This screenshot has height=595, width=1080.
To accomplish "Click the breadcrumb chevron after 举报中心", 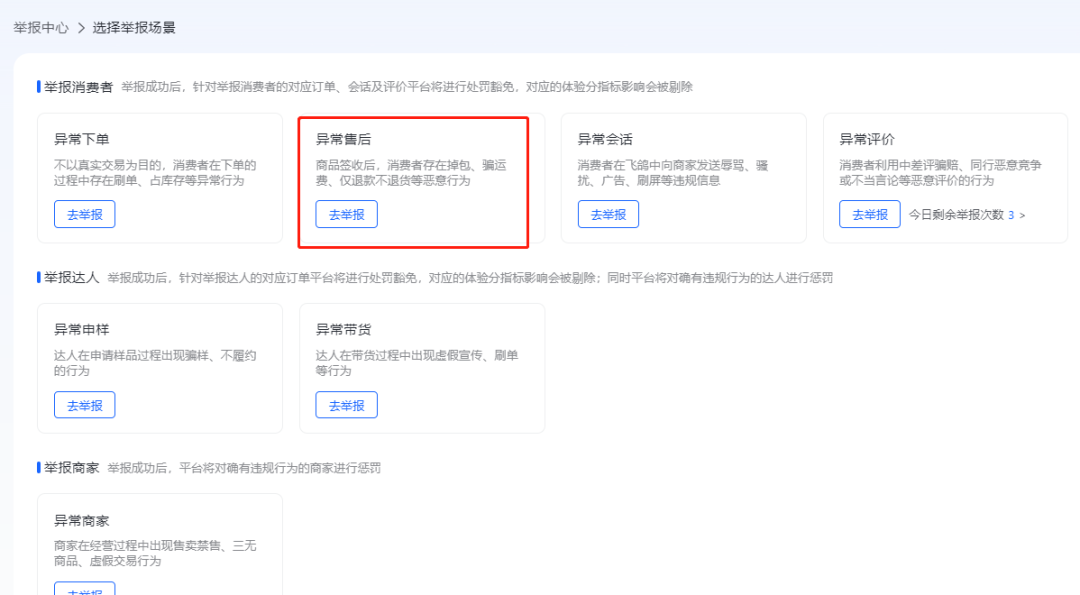I will [x=81, y=28].
